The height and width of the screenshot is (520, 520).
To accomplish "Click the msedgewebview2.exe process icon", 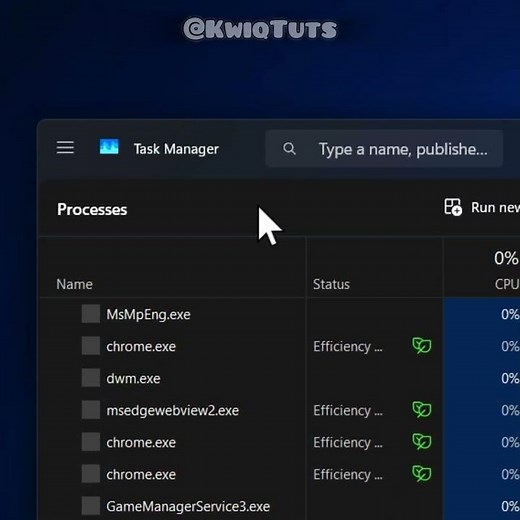I will pyautogui.click(x=91, y=410).
